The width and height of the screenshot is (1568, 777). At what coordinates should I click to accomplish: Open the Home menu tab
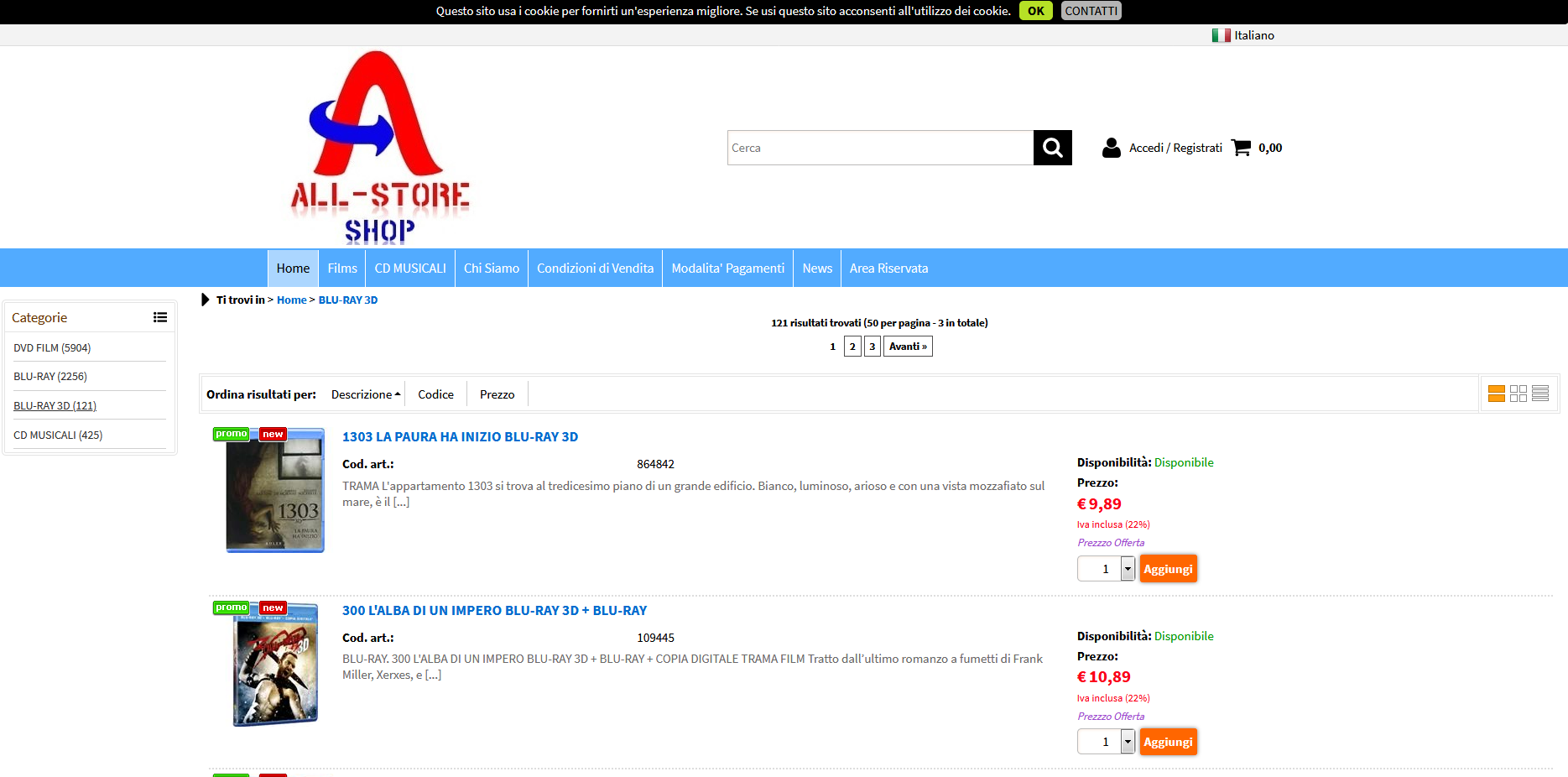click(x=293, y=269)
